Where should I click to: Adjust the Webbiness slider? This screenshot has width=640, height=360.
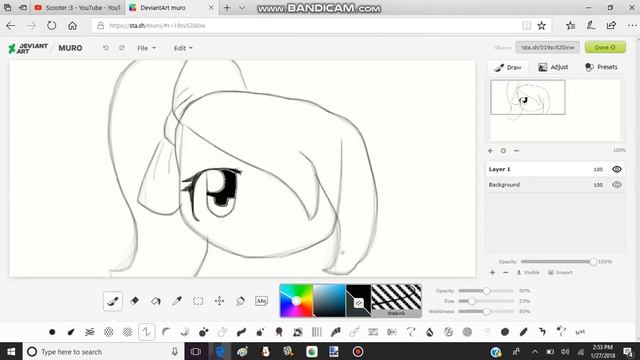[x=486, y=311]
